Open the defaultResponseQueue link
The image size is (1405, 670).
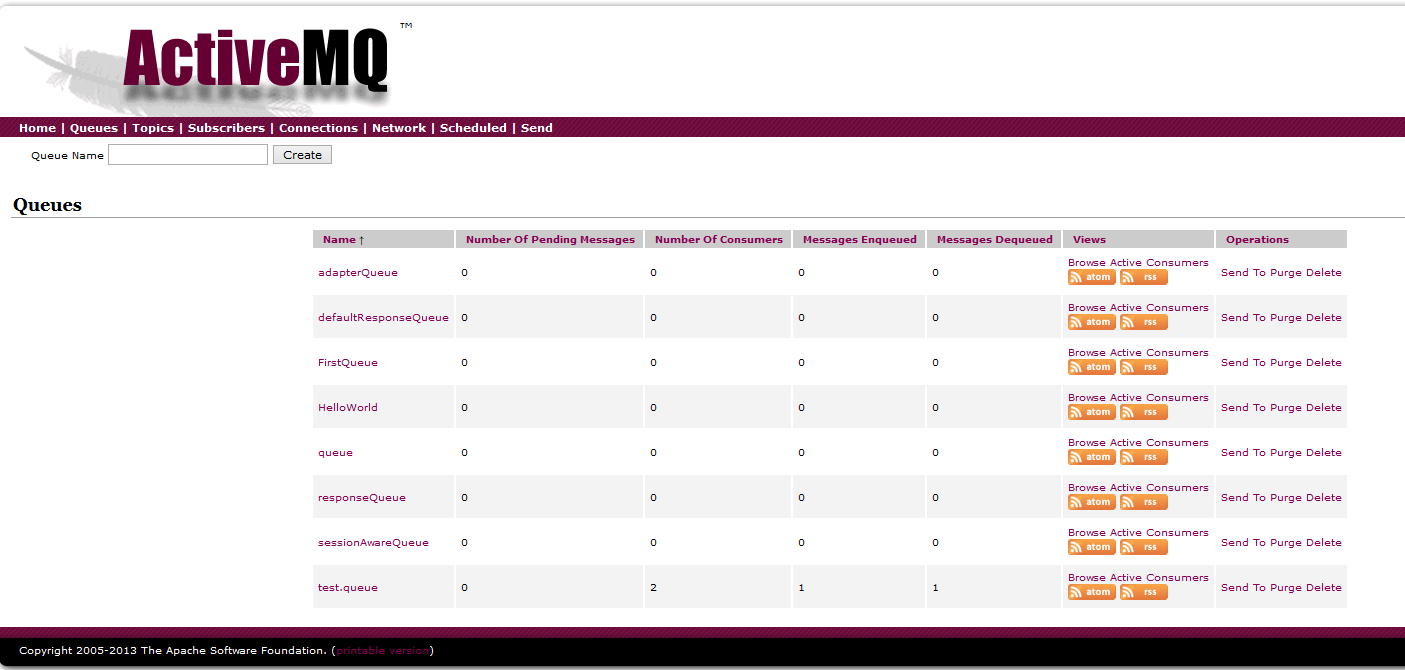383,318
